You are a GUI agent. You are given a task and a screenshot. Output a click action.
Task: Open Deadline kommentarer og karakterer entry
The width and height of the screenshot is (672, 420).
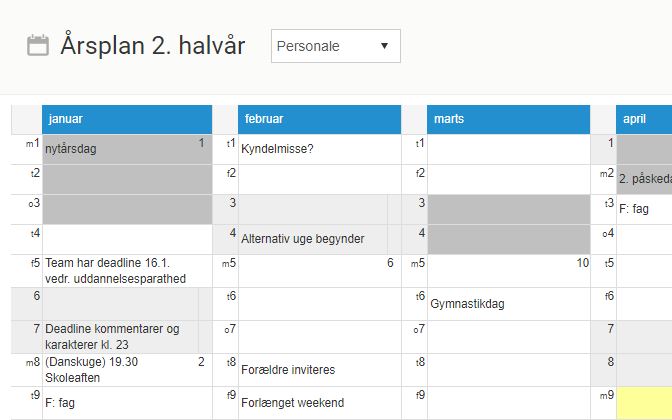[x=112, y=337]
